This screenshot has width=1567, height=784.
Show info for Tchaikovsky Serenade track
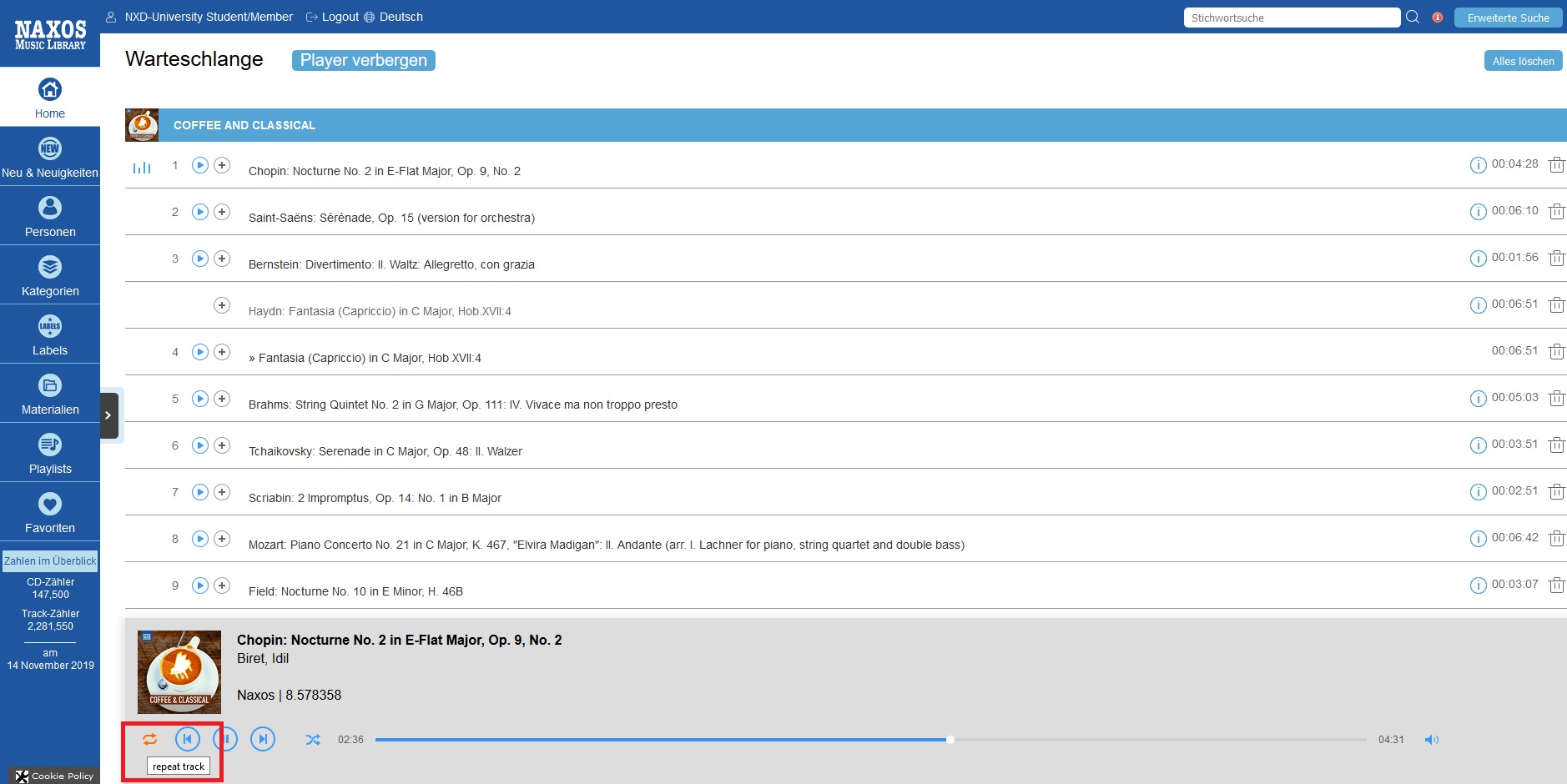click(x=1478, y=445)
